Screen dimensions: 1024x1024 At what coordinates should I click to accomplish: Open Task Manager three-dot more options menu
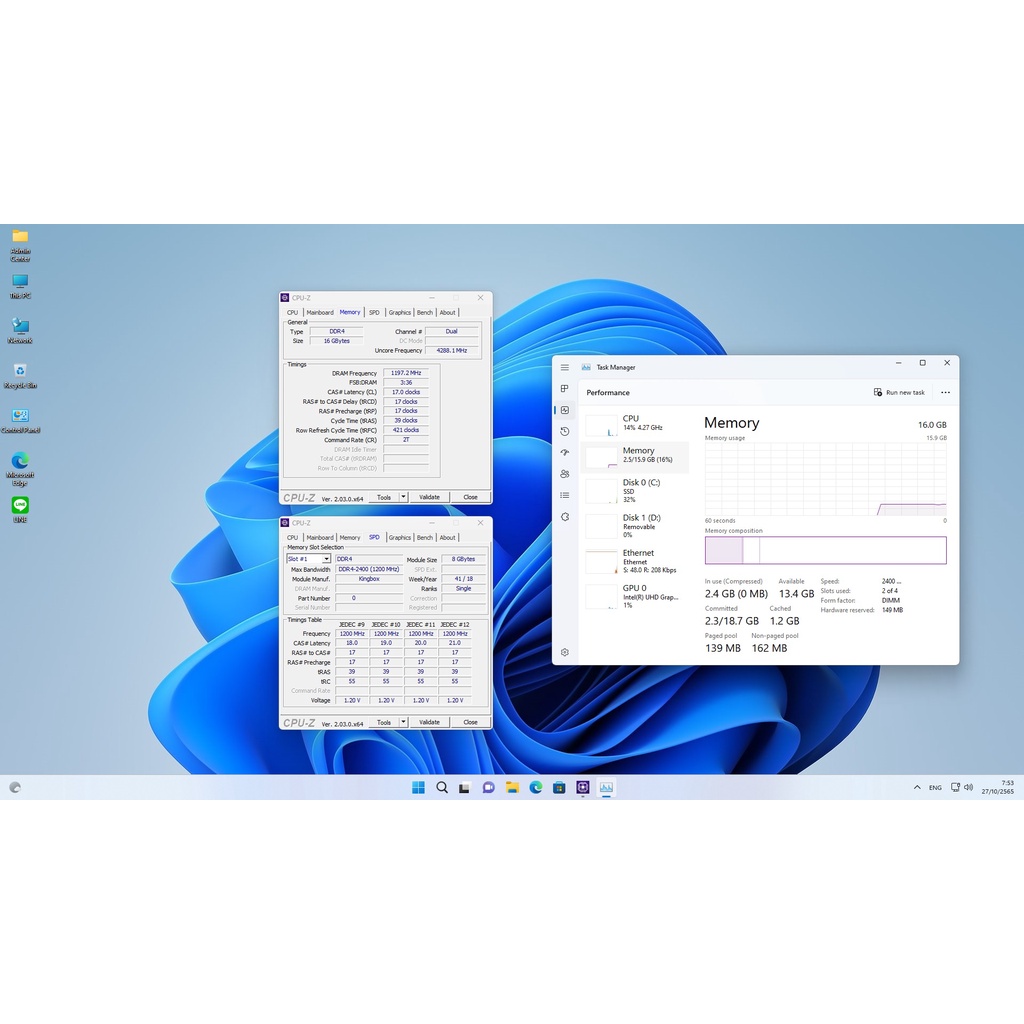945,392
